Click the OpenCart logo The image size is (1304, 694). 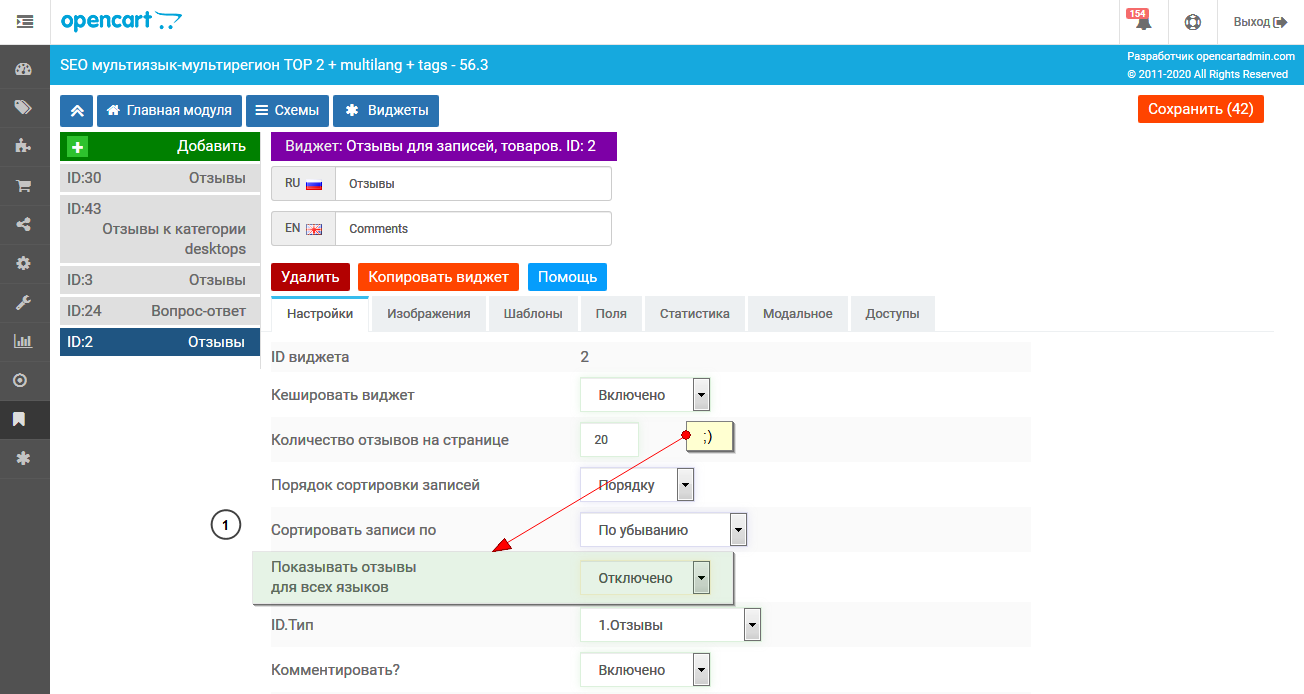[122, 21]
